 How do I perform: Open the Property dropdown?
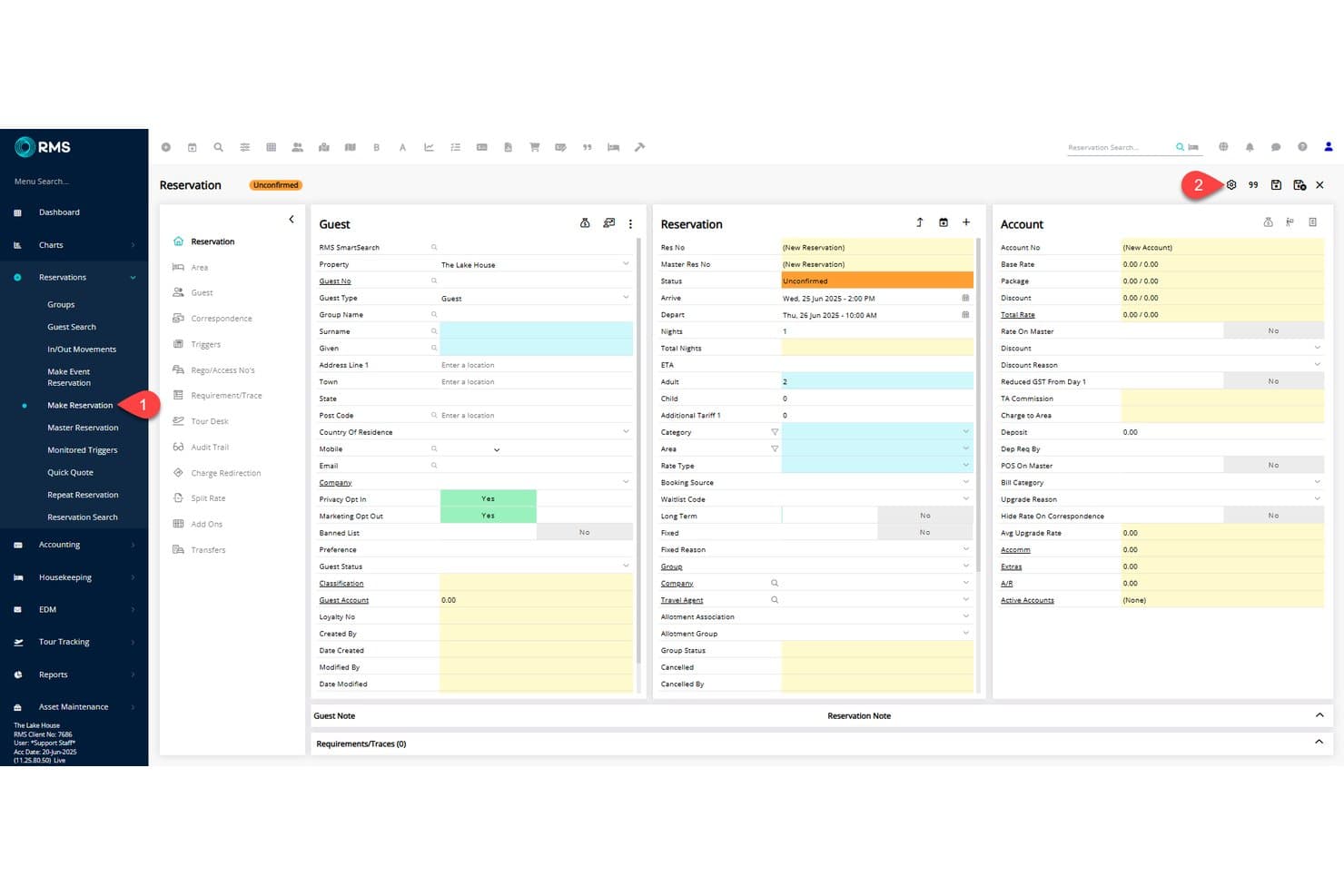[x=536, y=264]
